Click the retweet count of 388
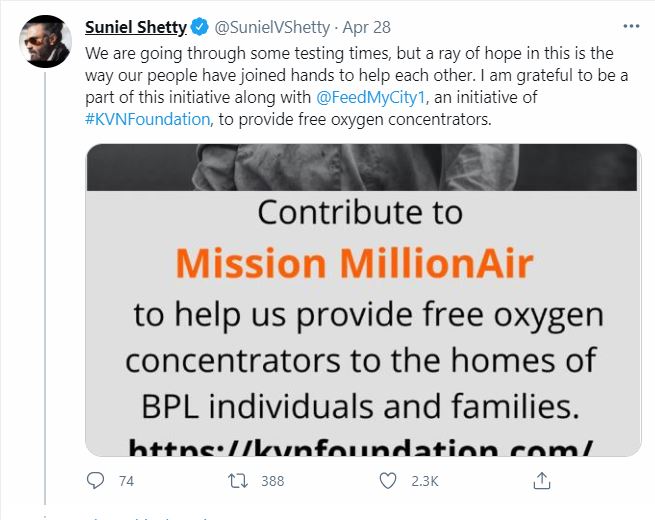The height and width of the screenshot is (520, 655). 272,481
